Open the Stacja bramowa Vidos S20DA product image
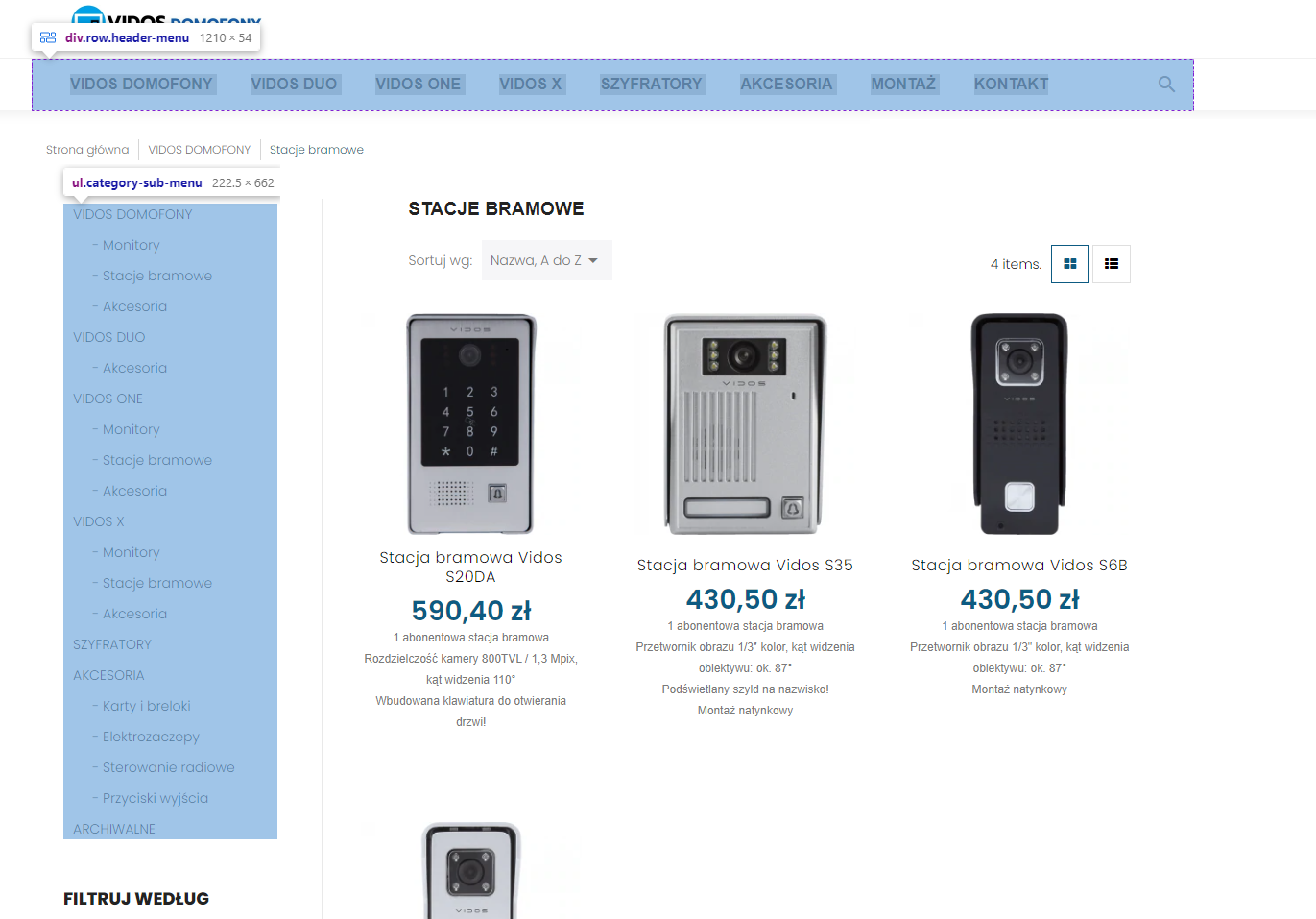 coord(470,423)
